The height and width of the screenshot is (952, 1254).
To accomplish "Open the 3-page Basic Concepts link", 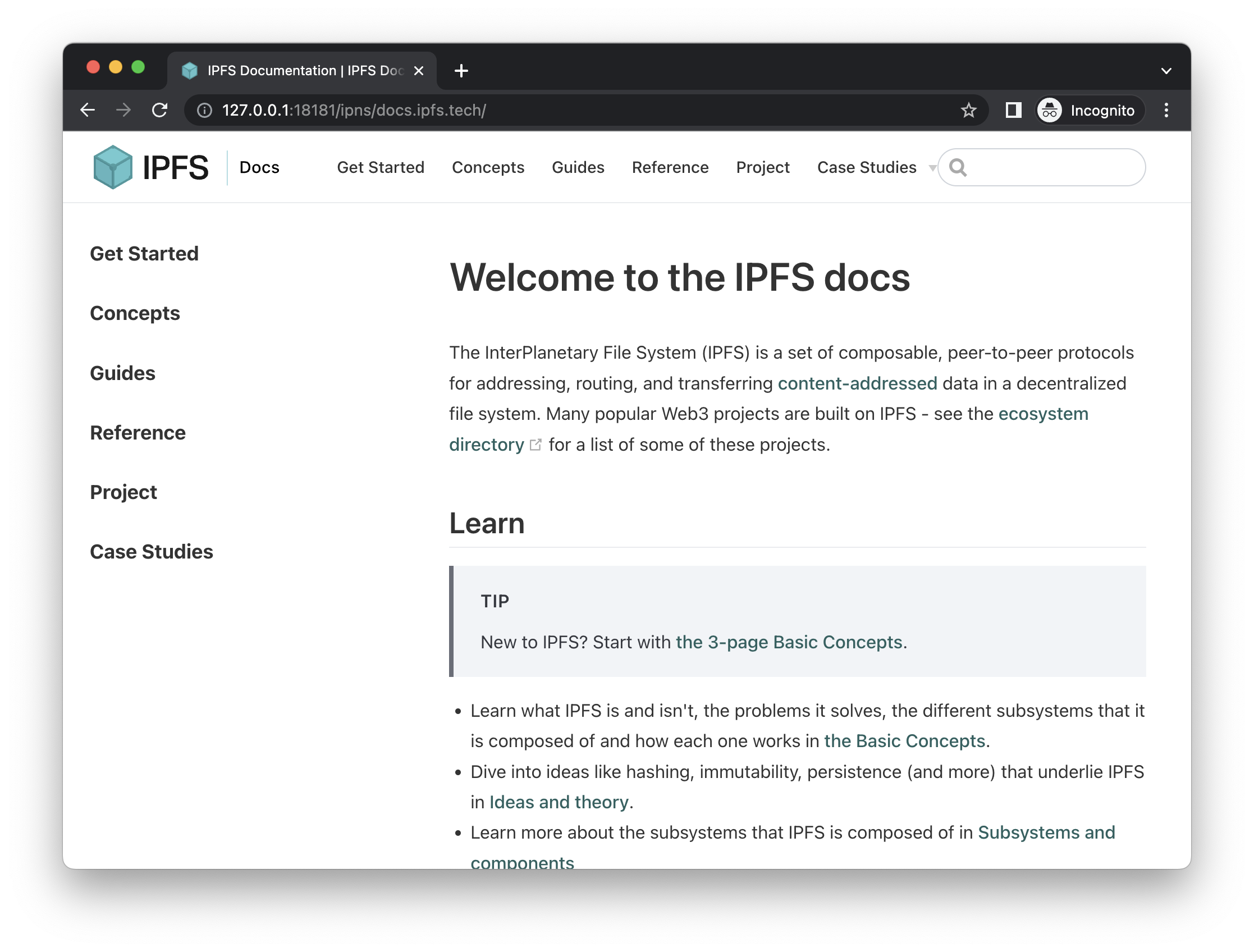I will click(x=789, y=642).
